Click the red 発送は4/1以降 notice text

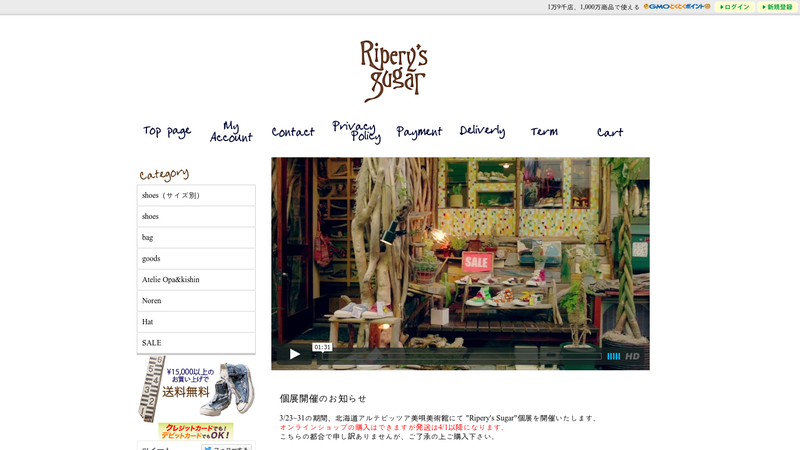coord(392,428)
